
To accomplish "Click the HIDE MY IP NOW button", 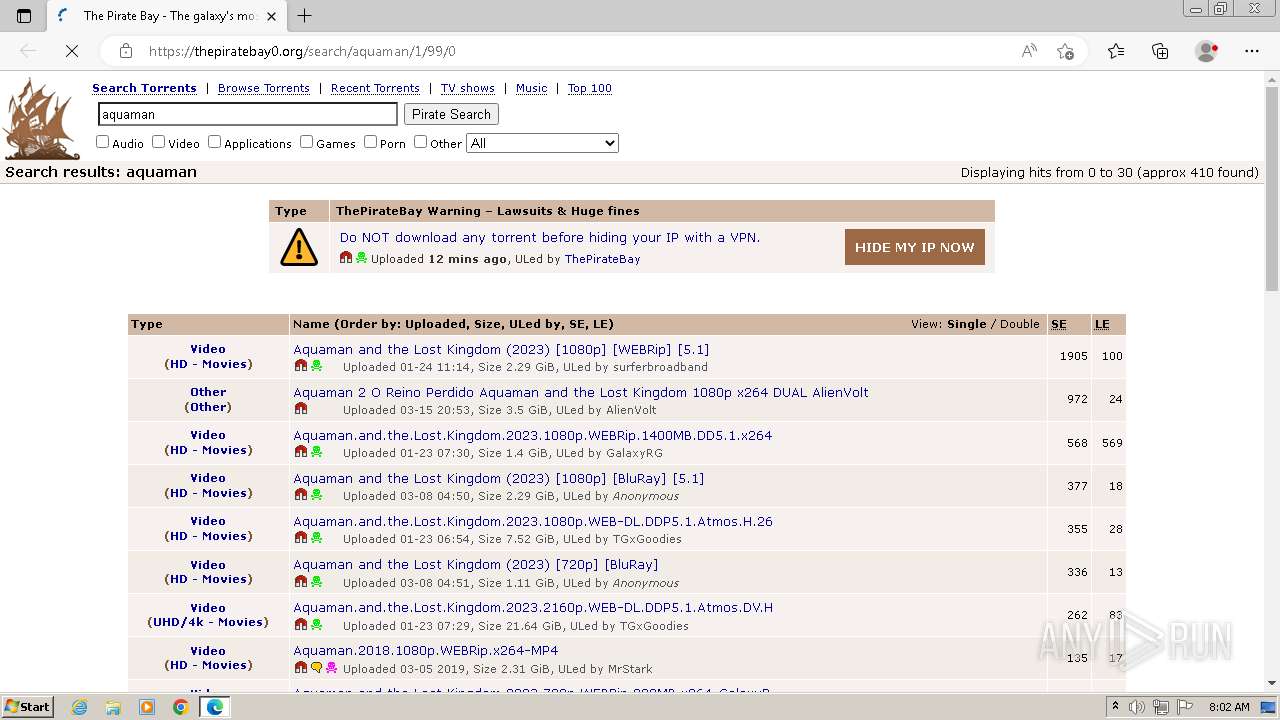I will pyautogui.click(x=915, y=247).
